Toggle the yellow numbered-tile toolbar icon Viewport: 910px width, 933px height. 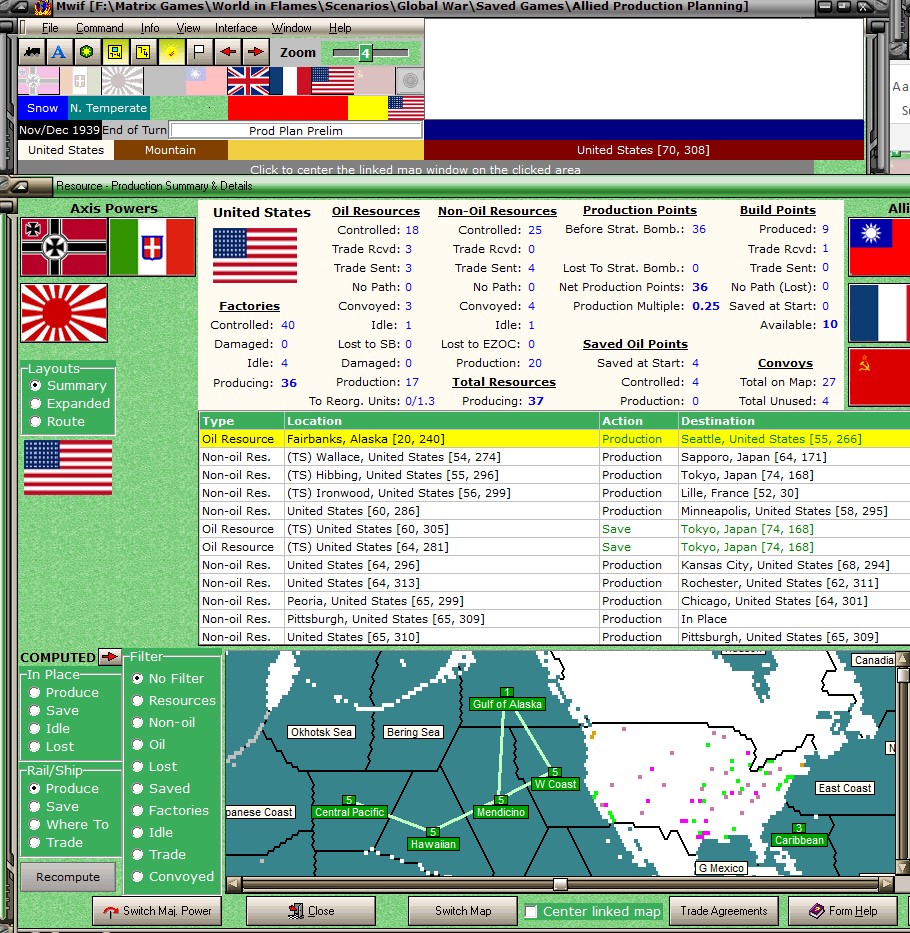(143, 52)
